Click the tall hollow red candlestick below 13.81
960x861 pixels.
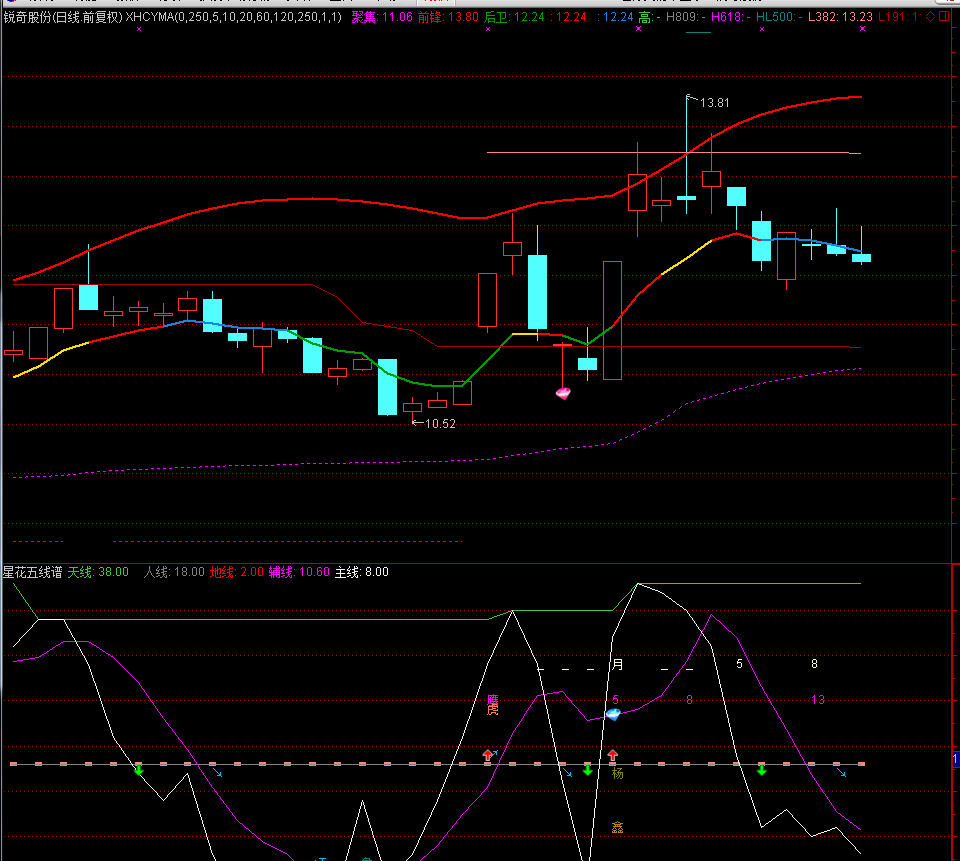[x=637, y=192]
